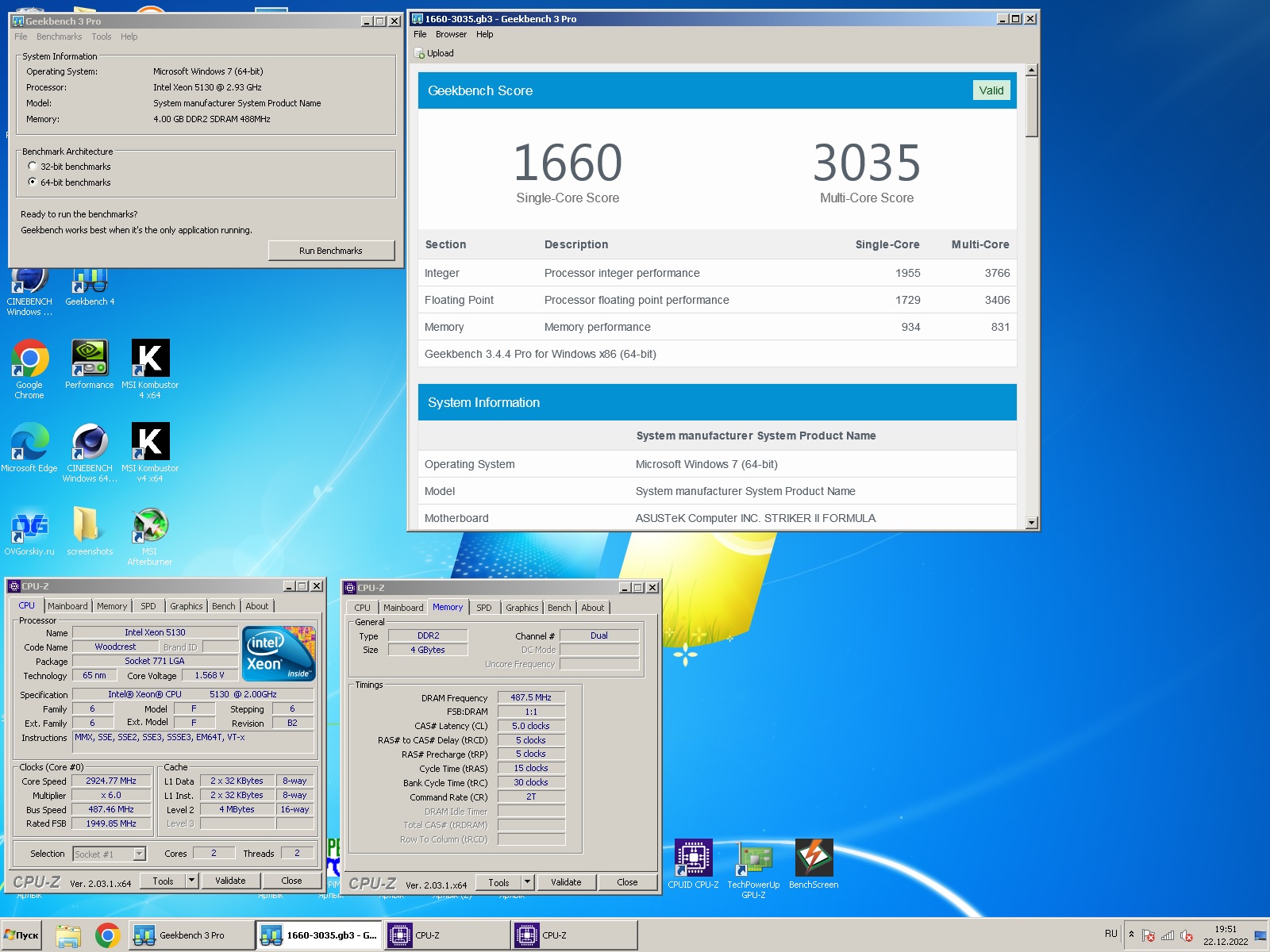Click Show desktop button at taskbar end

1260,935
